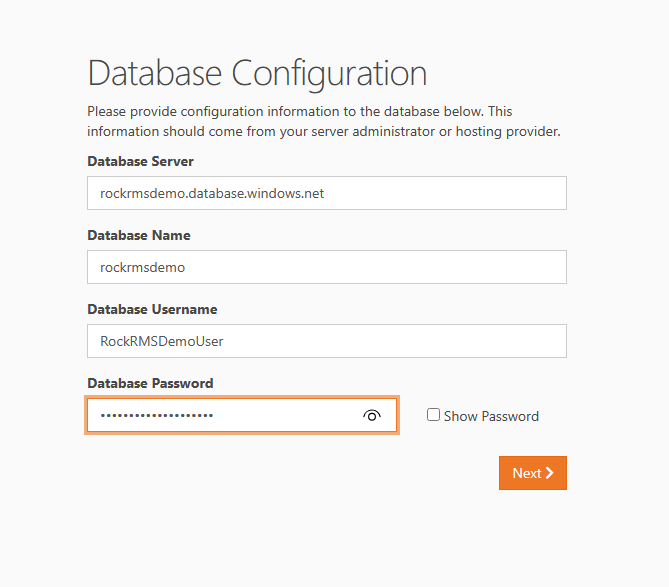Click the Database Configuration page heading
The image size is (669, 587).
point(257,73)
